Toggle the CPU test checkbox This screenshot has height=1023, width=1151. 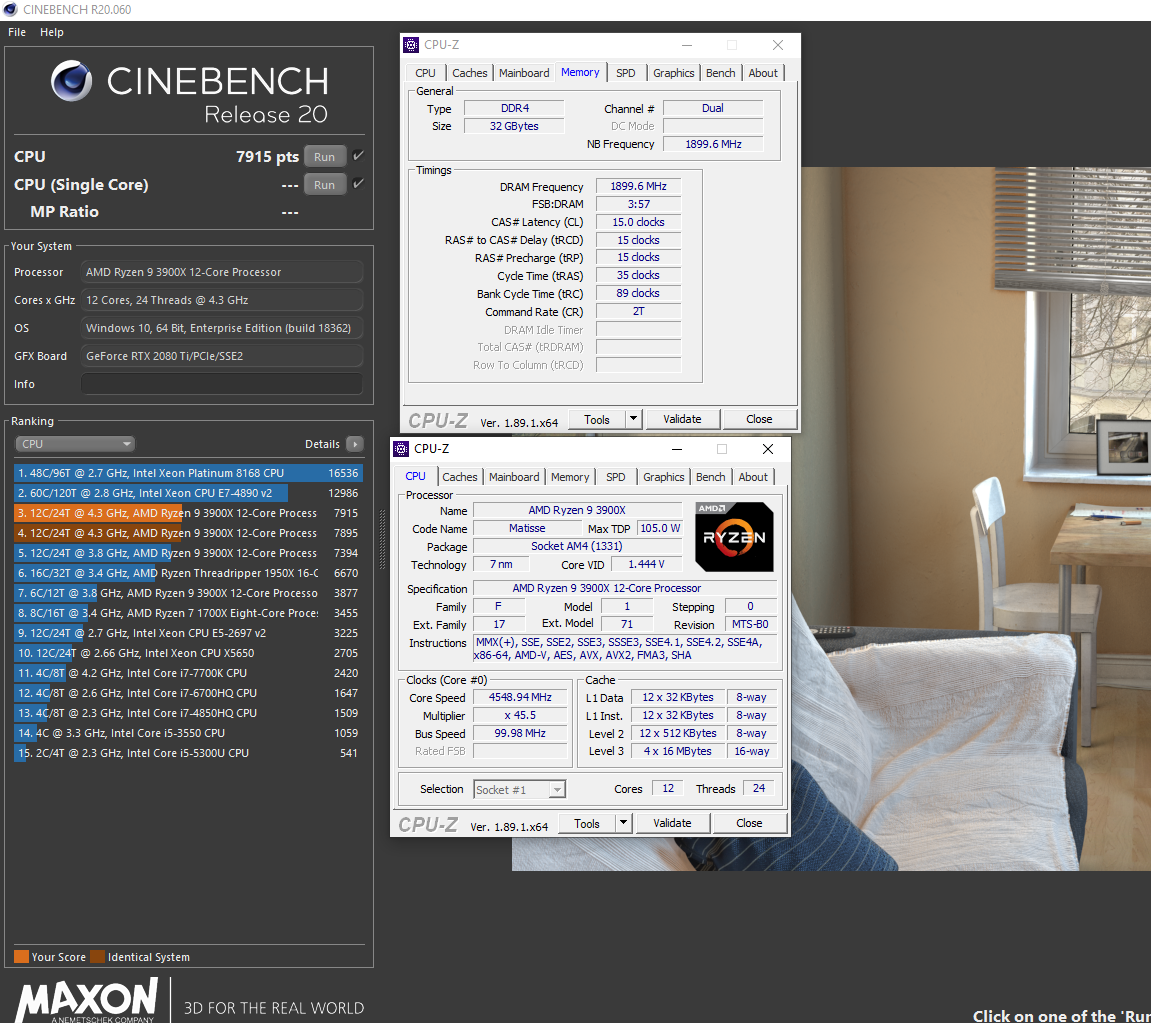(x=358, y=156)
